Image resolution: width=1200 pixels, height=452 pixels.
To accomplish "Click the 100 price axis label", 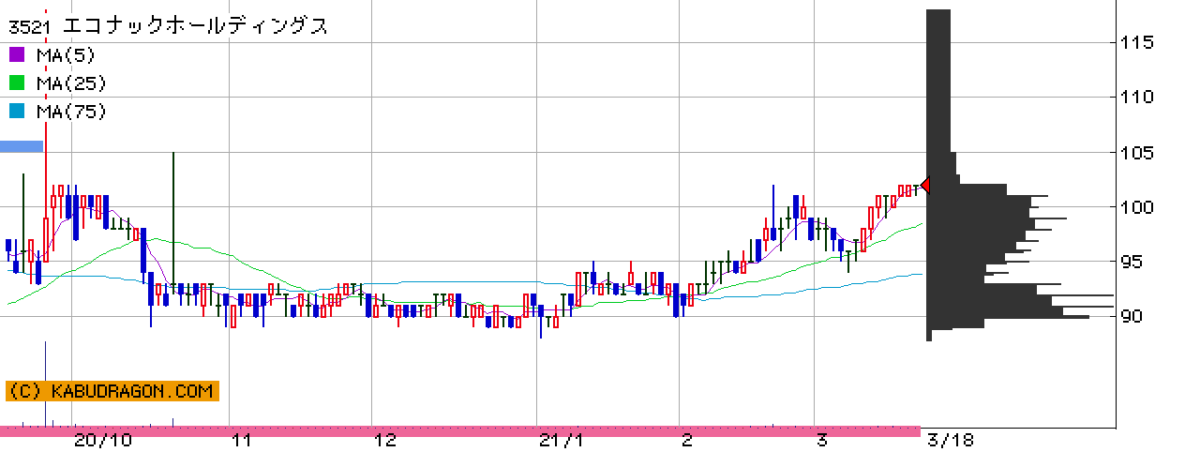I will [x=1140, y=207].
